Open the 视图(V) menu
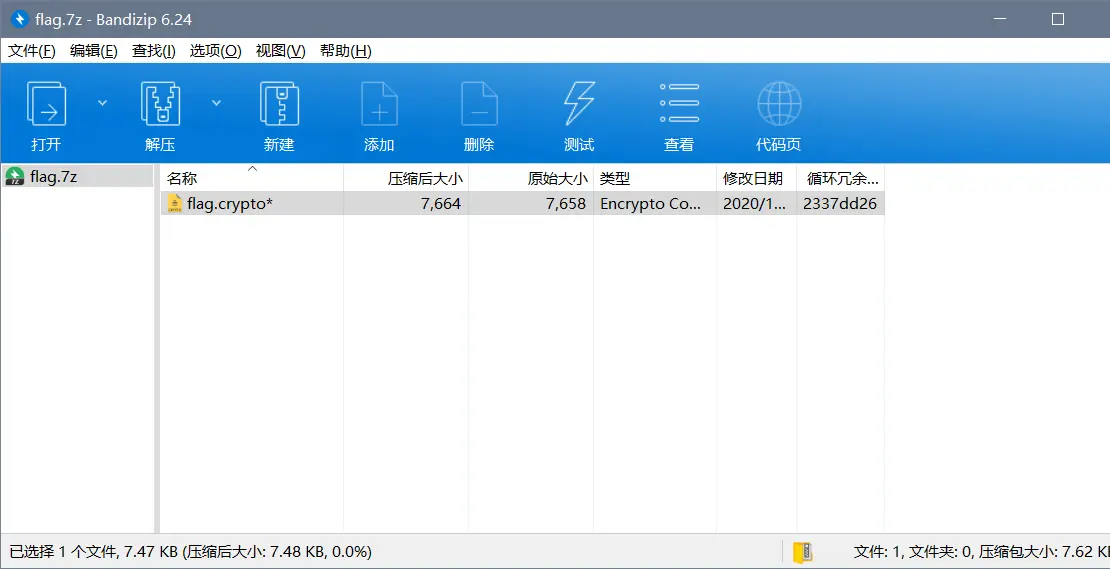Image resolution: width=1110 pixels, height=569 pixels. pos(280,51)
